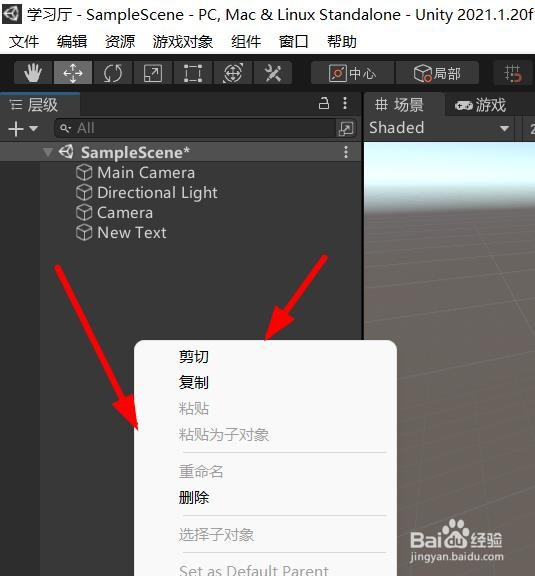The image size is (535, 576).
Task: Open the create object plus dropdown
Action: pyautogui.click(x=22, y=129)
